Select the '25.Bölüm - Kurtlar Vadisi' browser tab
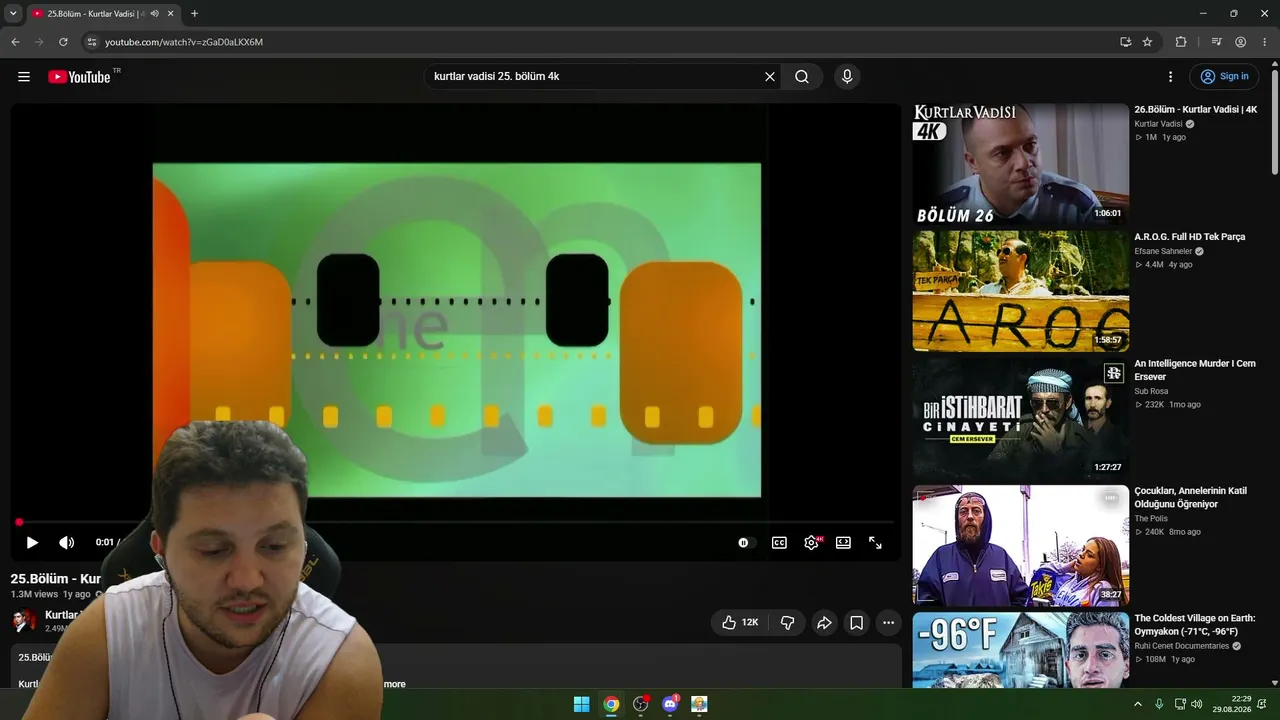Image resolution: width=1280 pixels, height=720 pixels. (104, 14)
